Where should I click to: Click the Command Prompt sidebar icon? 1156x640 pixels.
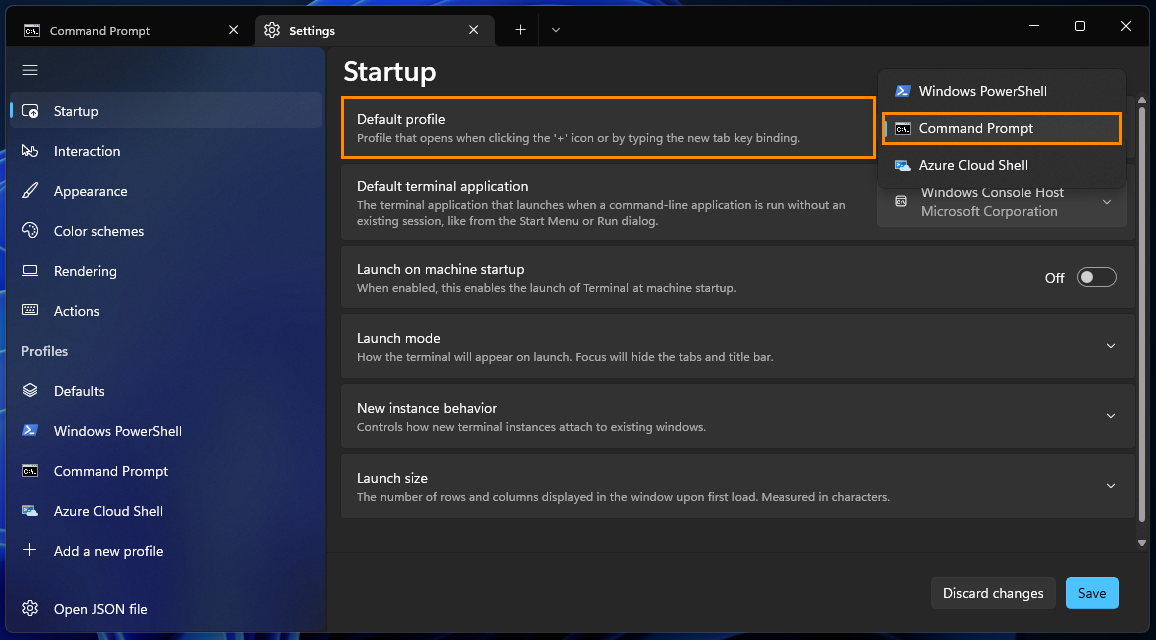pyautogui.click(x=29, y=471)
